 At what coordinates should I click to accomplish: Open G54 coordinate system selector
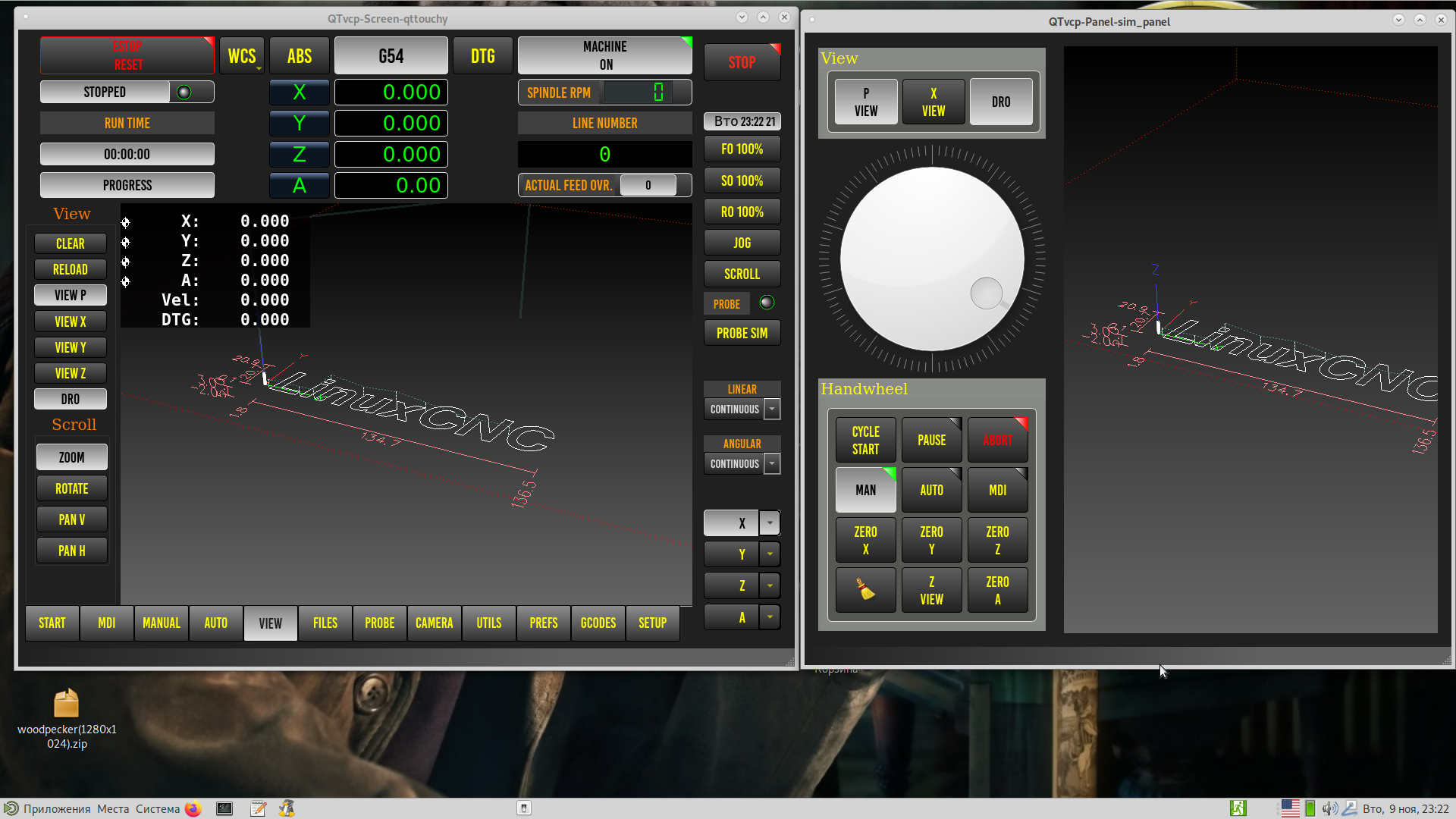pos(391,55)
